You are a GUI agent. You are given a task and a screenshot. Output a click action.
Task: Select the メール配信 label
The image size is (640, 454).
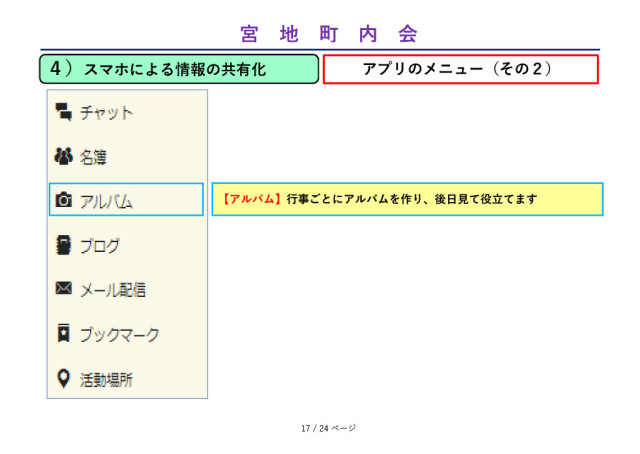point(113,290)
